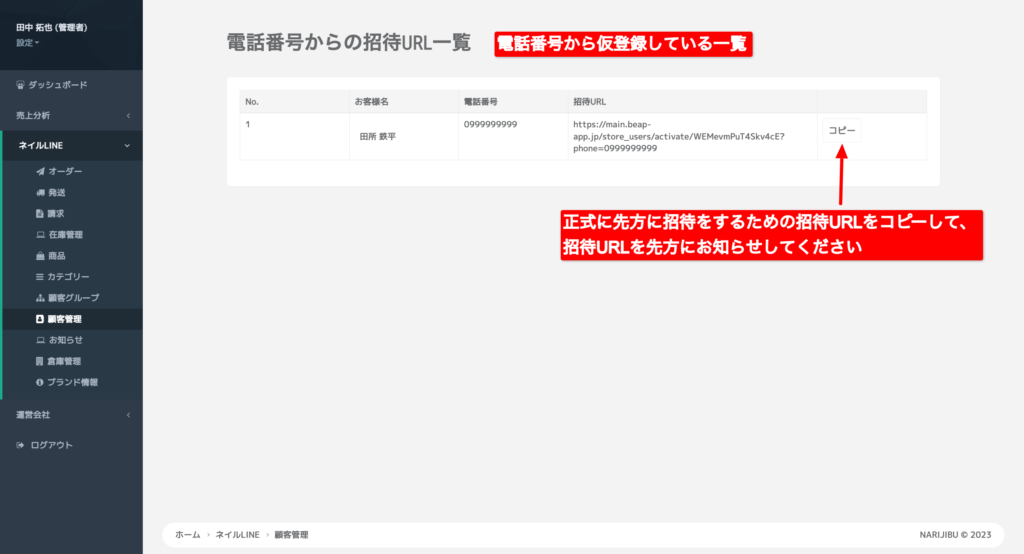1024x554 pixels.
Task: Open ダッシュボード from the sidebar
Action: [58, 85]
